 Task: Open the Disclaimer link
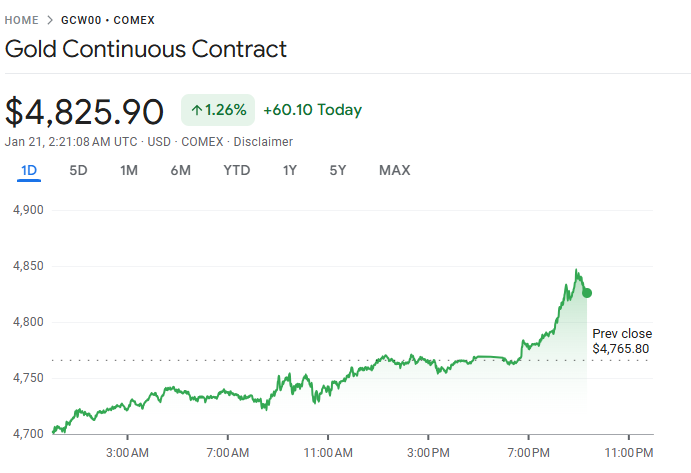point(263,142)
